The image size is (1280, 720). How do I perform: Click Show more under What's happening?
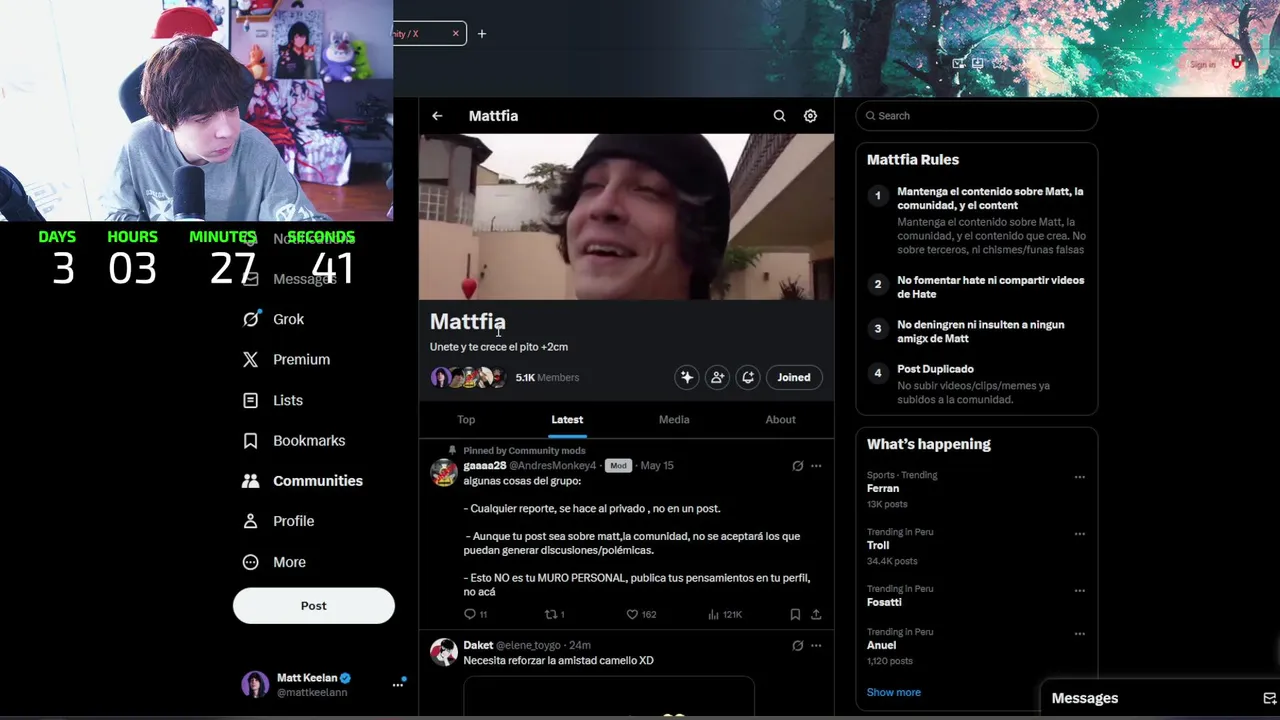tap(894, 692)
